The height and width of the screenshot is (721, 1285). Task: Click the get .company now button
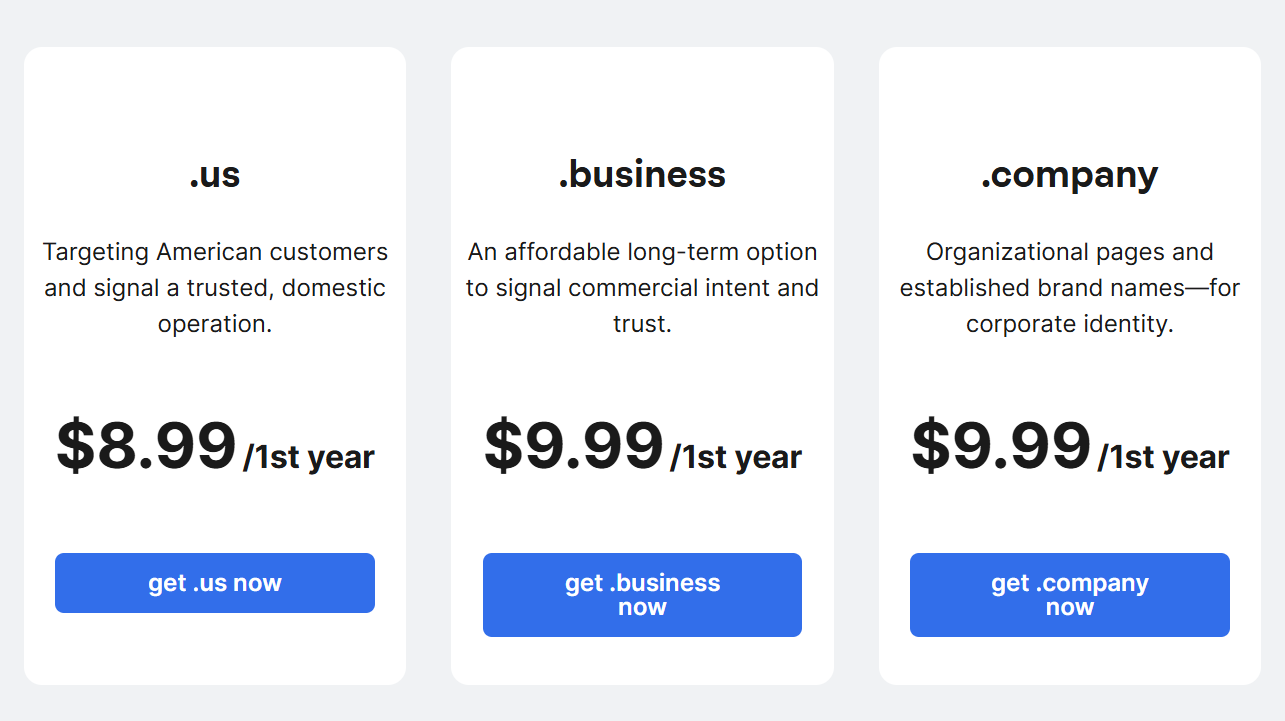click(1069, 594)
